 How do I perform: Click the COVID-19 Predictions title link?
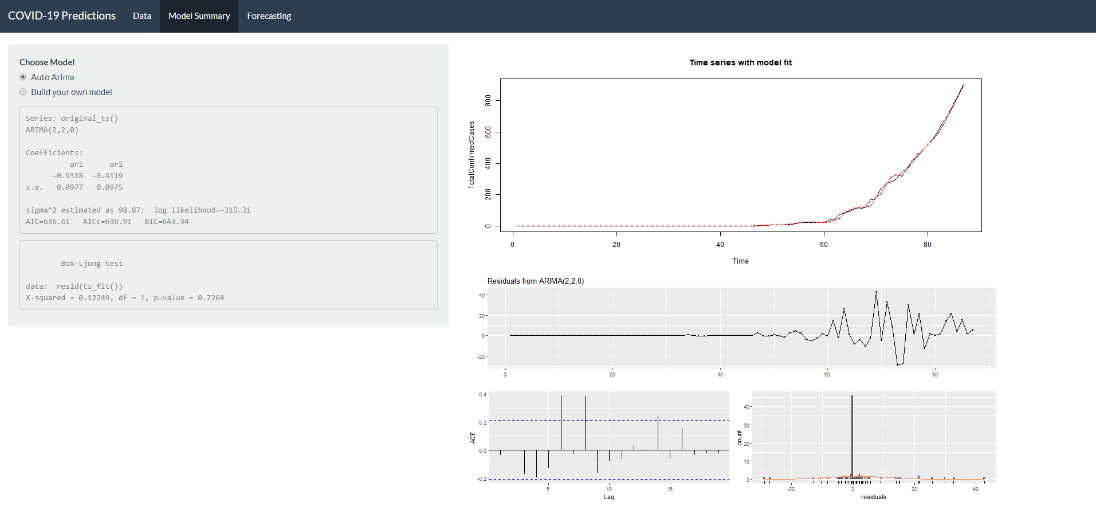coord(62,16)
